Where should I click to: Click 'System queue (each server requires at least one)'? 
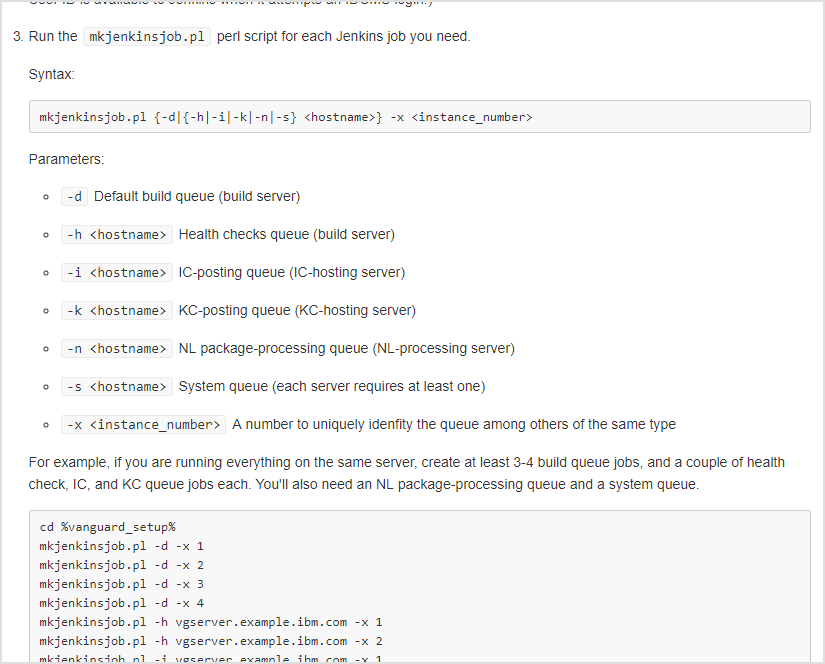[x=332, y=387]
